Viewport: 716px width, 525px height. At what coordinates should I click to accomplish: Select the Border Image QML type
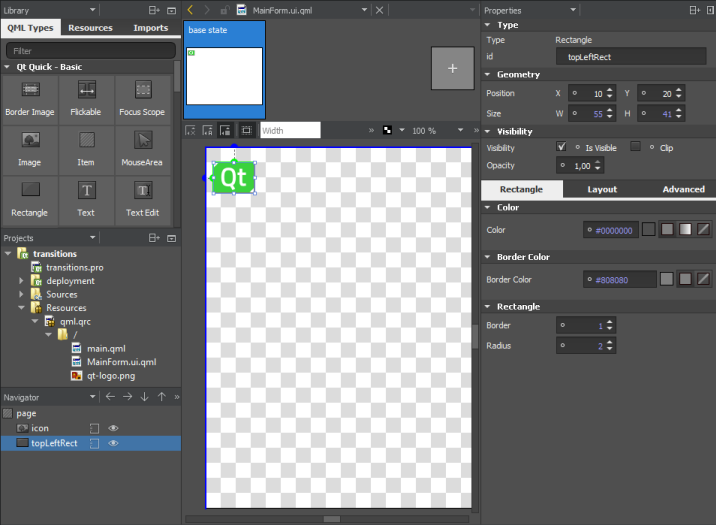pos(30,100)
